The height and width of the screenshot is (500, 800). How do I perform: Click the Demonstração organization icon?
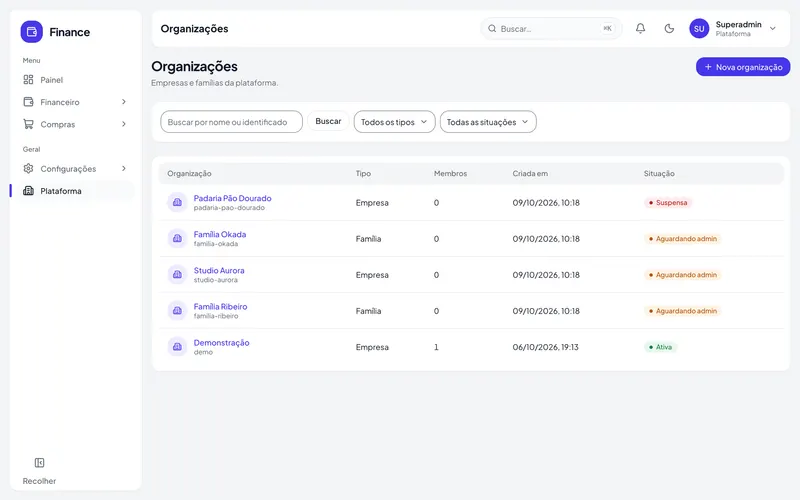[x=177, y=347]
